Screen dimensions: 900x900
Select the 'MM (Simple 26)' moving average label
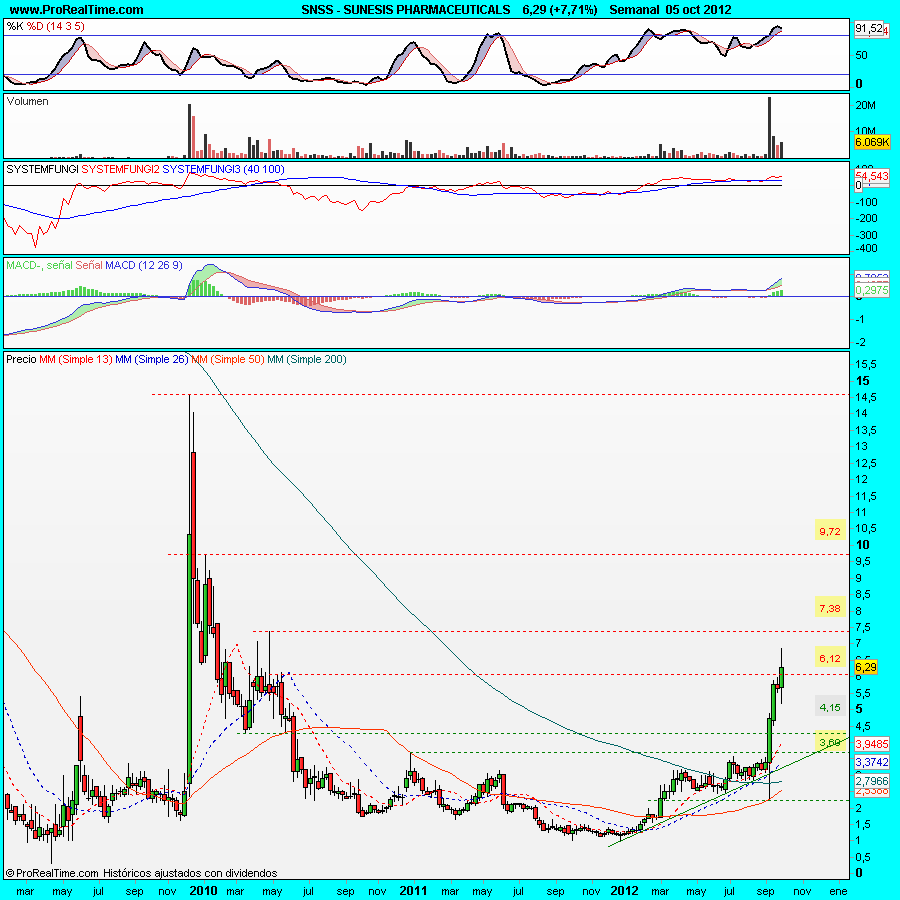coord(152,359)
